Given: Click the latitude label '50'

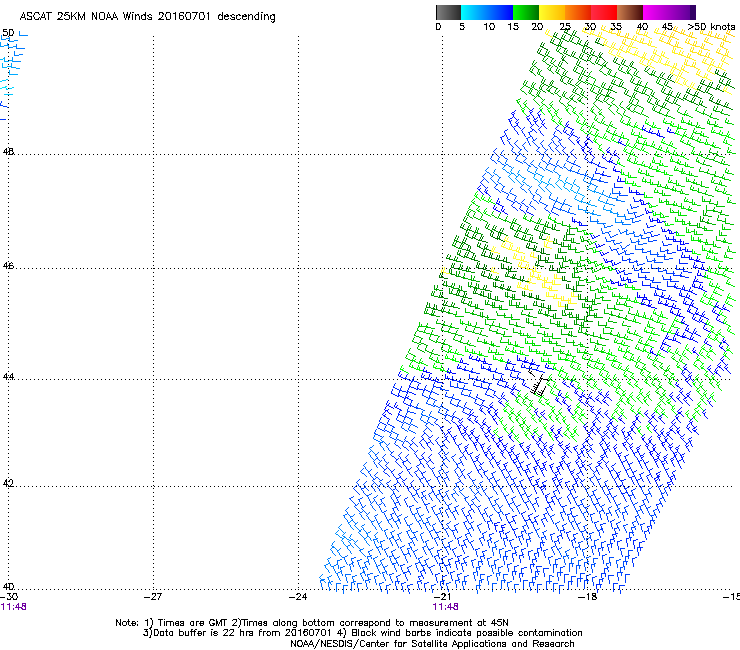Looking at the screenshot, I should (x=8, y=33).
